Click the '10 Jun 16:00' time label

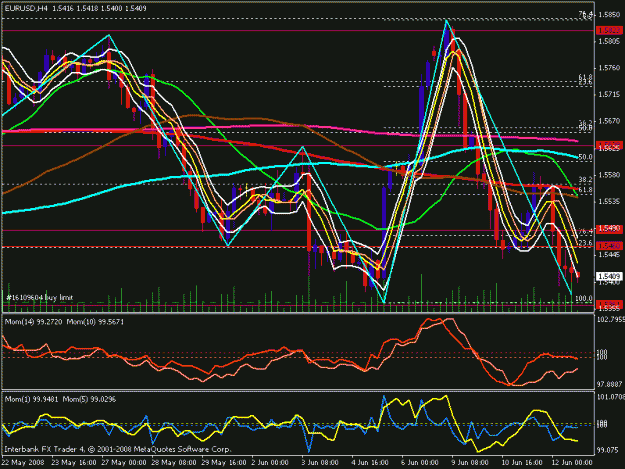click(x=521, y=463)
